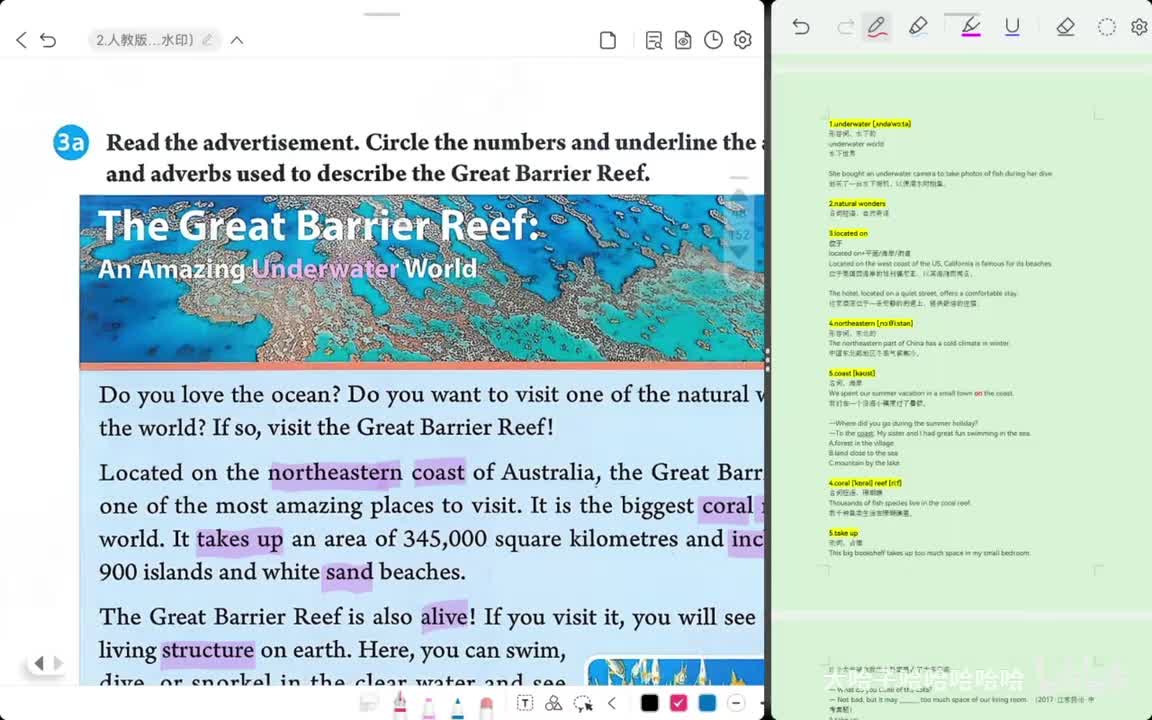
Task: Click note heading '3.located on'
Action: (x=848, y=234)
